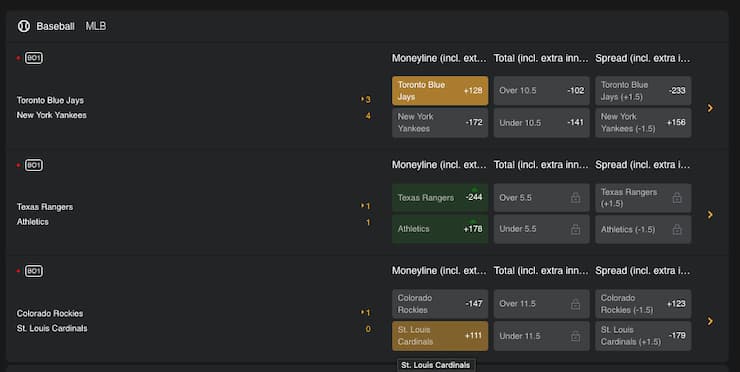Bet Over 10.5 at -102
The image size is (740, 372).
pos(541,91)
